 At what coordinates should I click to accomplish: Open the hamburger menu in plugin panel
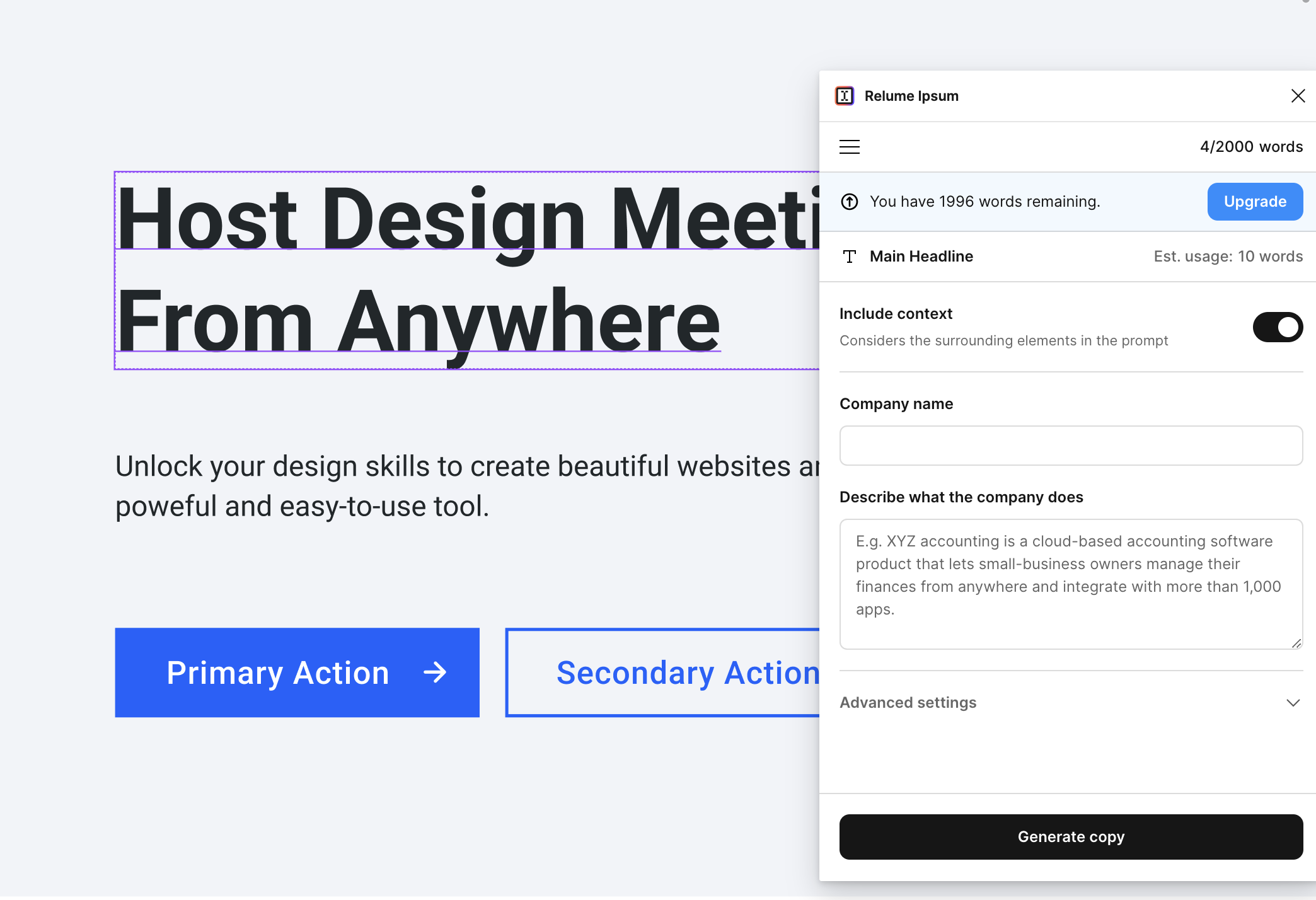coord(849,147)
